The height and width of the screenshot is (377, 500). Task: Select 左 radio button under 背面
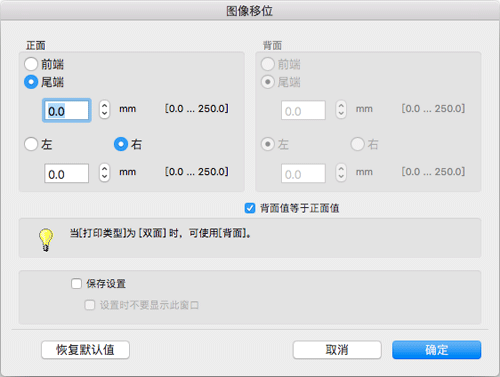268,144
